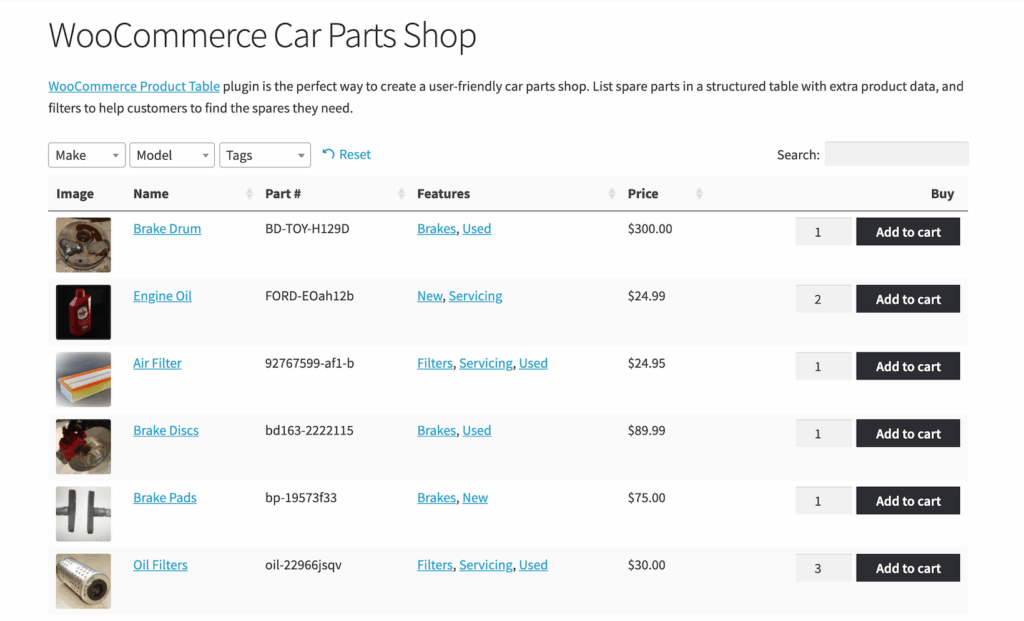Add Brake Drum to cart
Viewport: 1024px width, 621px height.
coord(908,232)
